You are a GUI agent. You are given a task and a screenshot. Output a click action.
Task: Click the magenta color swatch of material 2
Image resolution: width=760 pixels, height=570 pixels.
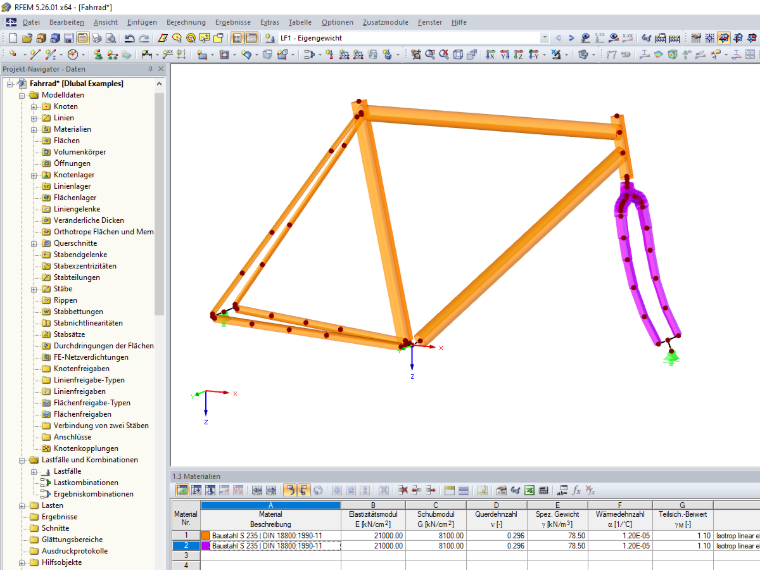point(206,546)
